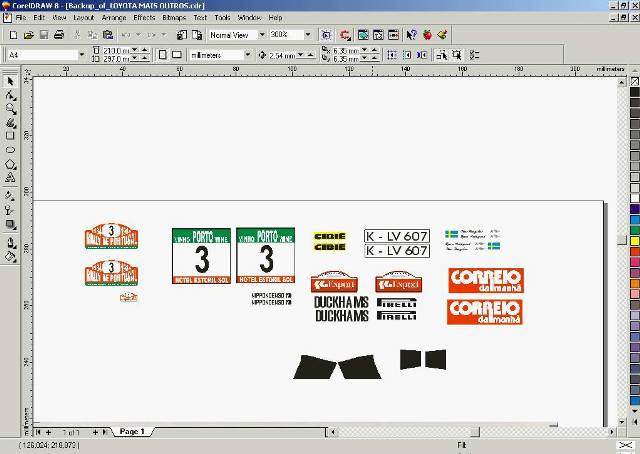Click the Open folder icon
Viewport: 640px width, 454px height.
29,35
